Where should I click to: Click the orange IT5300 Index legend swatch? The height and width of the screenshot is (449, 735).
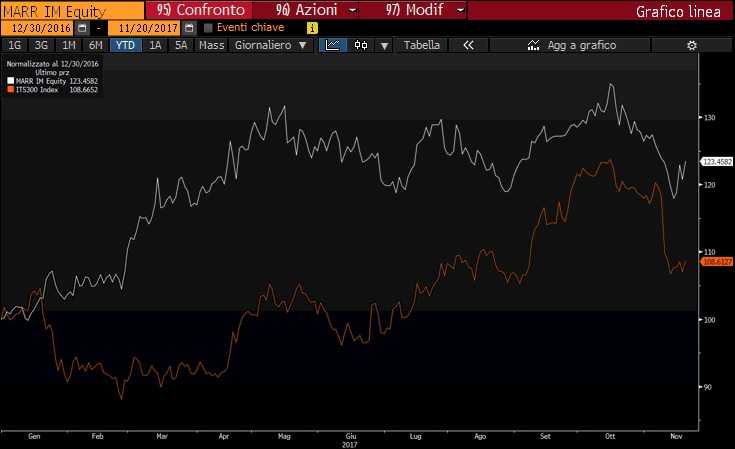coord(10,90)
